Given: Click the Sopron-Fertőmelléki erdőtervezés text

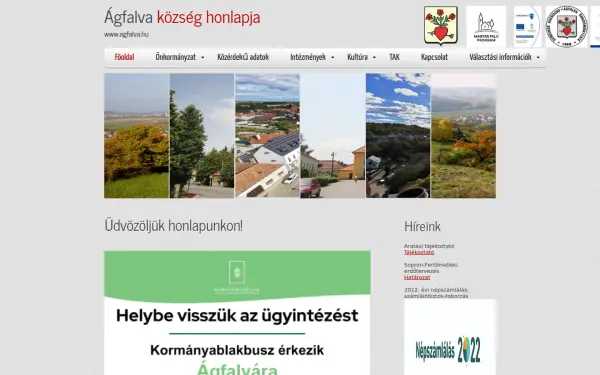Looking at the screenshot, I should pos(431,268).
